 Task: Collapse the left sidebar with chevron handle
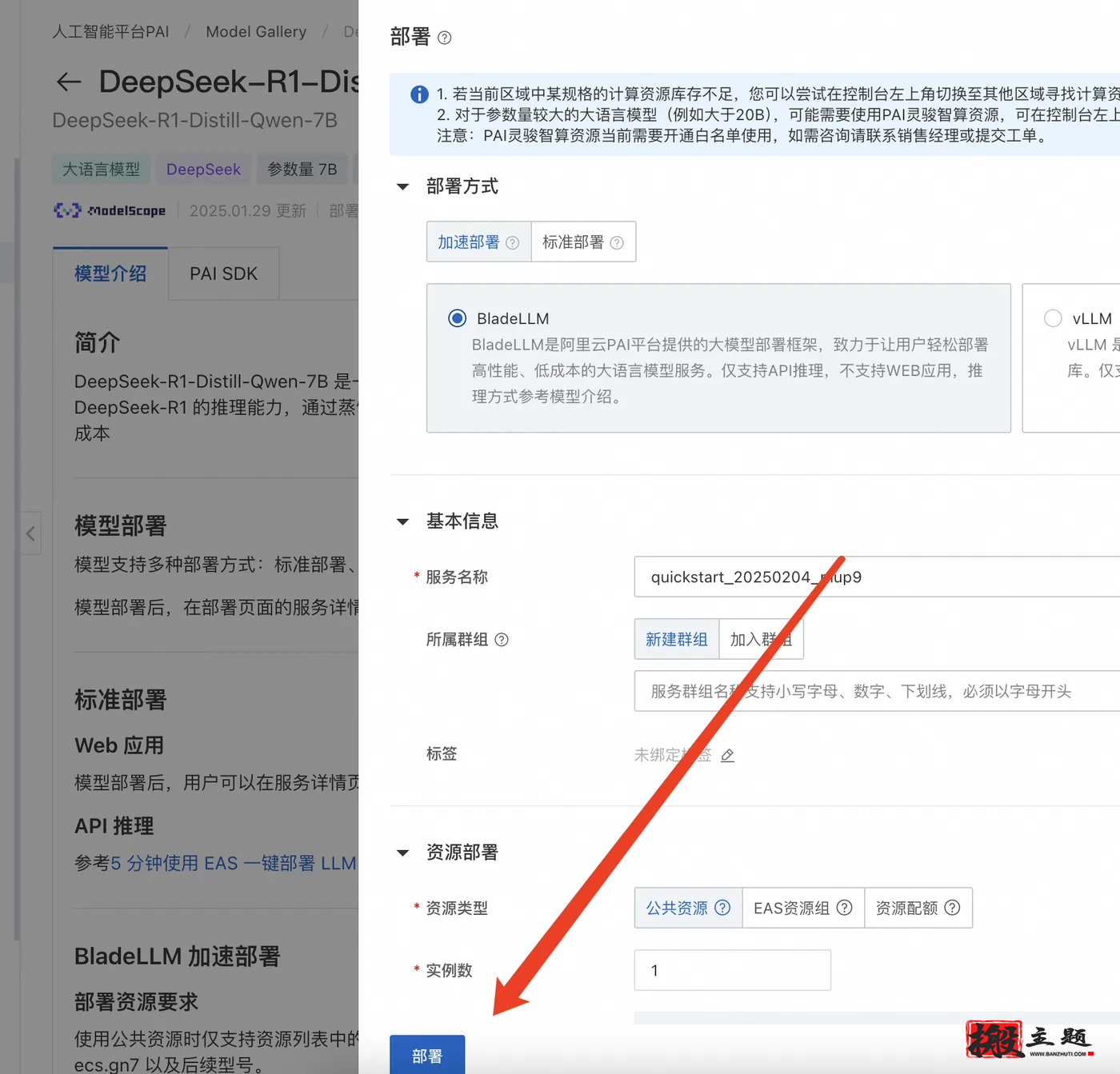coord(30,533)
